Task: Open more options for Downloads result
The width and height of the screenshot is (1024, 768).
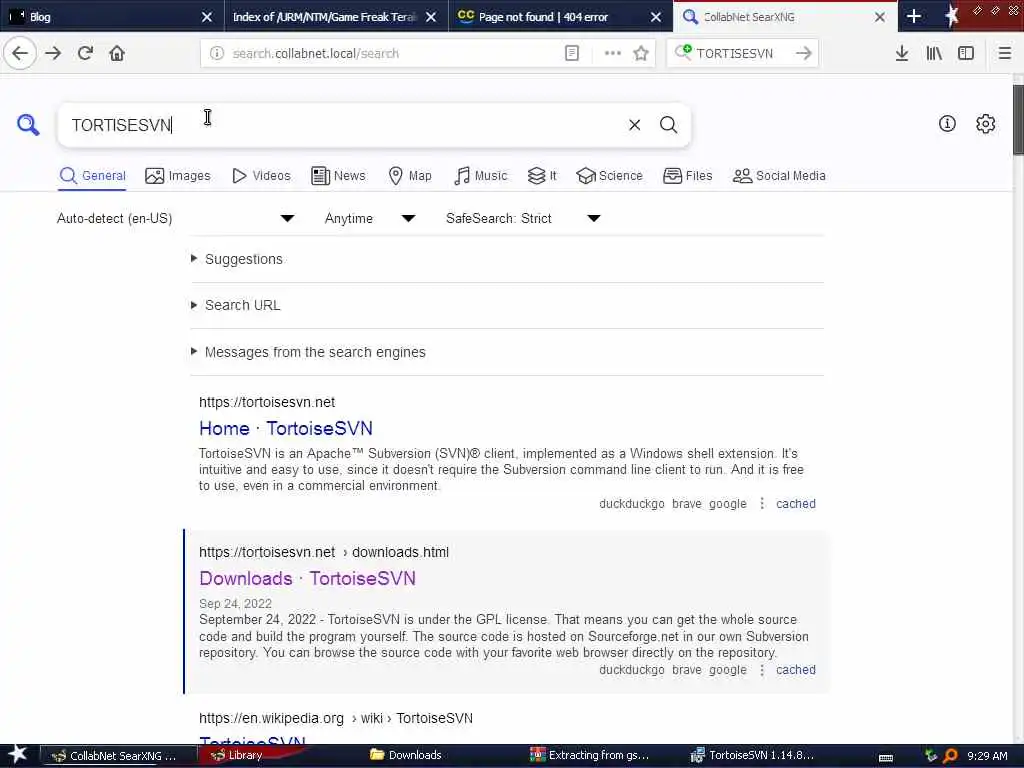Action: pos(761,669)
